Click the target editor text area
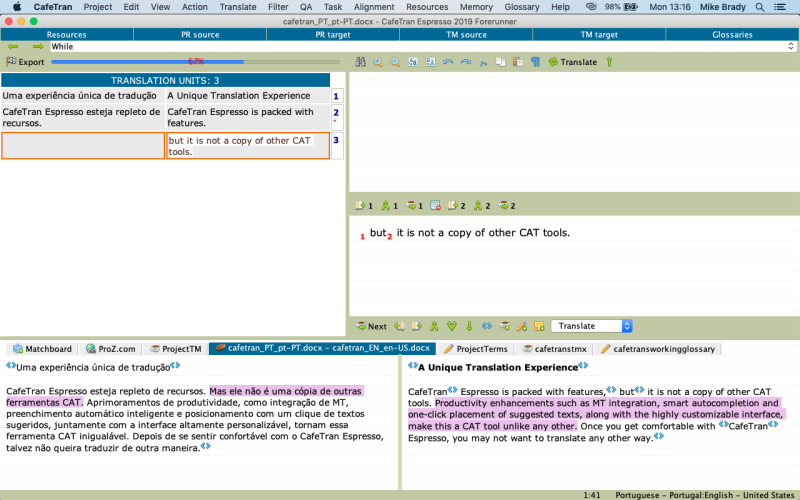The width and height of the screenshot is (800, 500). [574, 265]
